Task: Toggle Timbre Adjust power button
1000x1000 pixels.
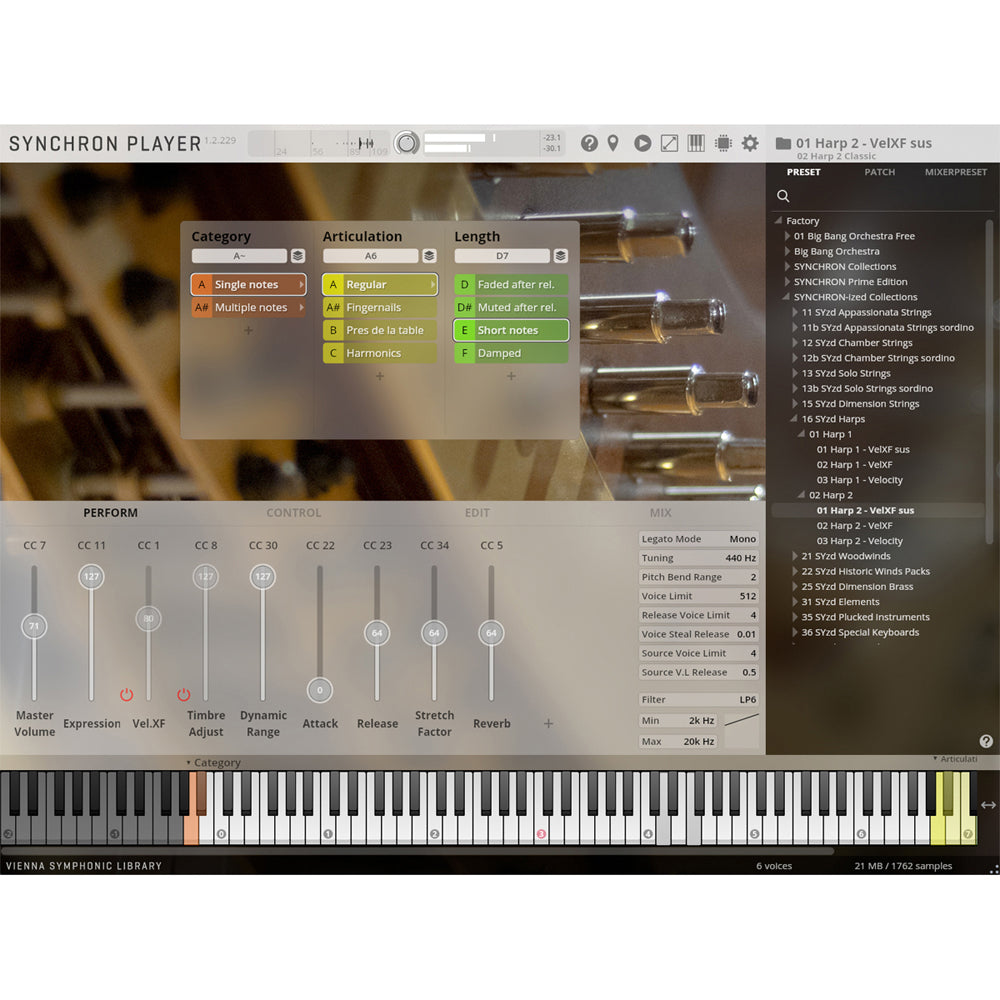Action: [183, 694]
